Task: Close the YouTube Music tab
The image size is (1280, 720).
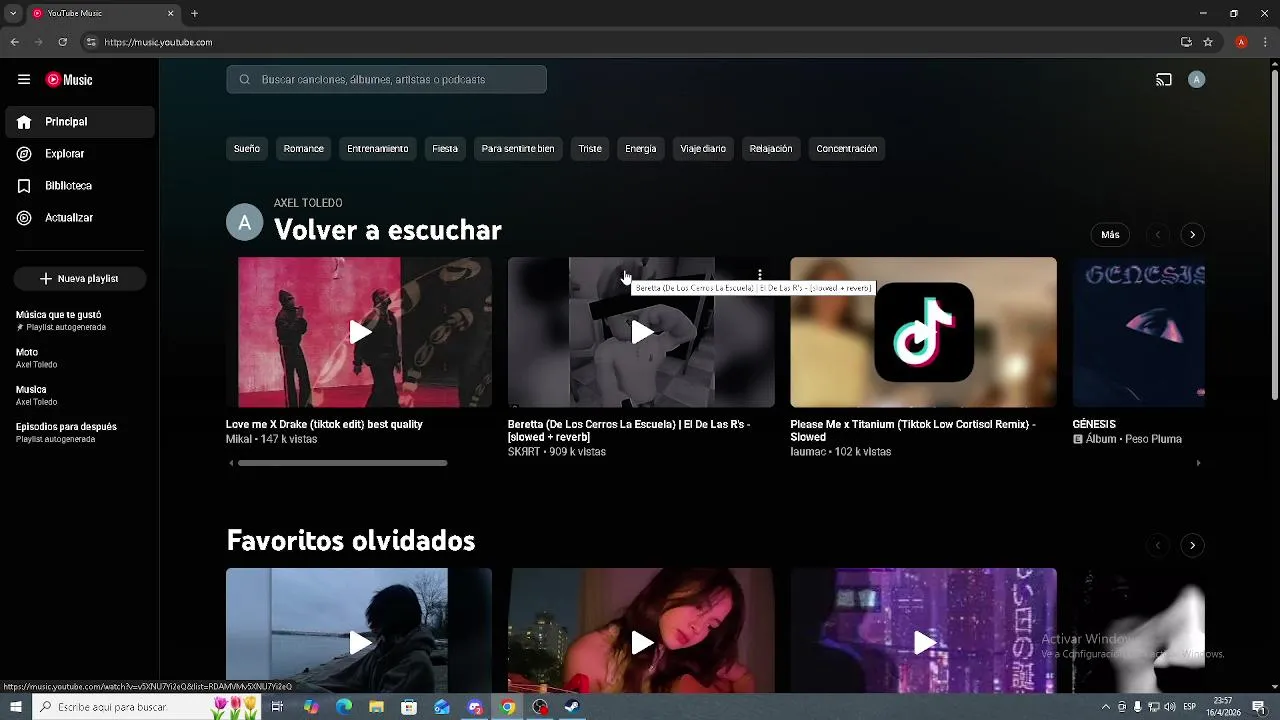Action: pos(170,13)
